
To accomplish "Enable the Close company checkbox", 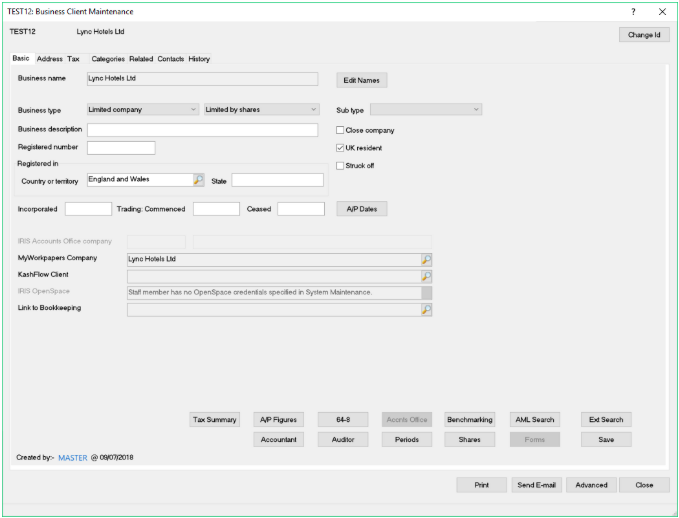I will coord(341,130).
